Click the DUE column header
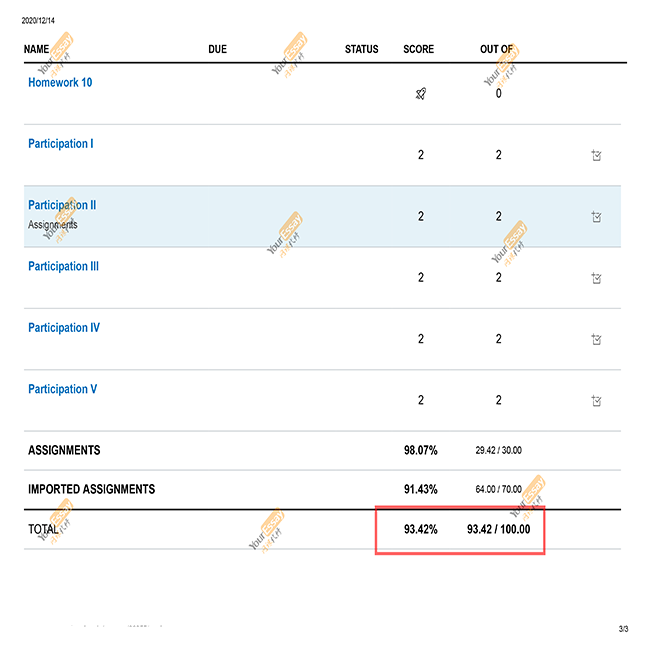 [217, 49]
